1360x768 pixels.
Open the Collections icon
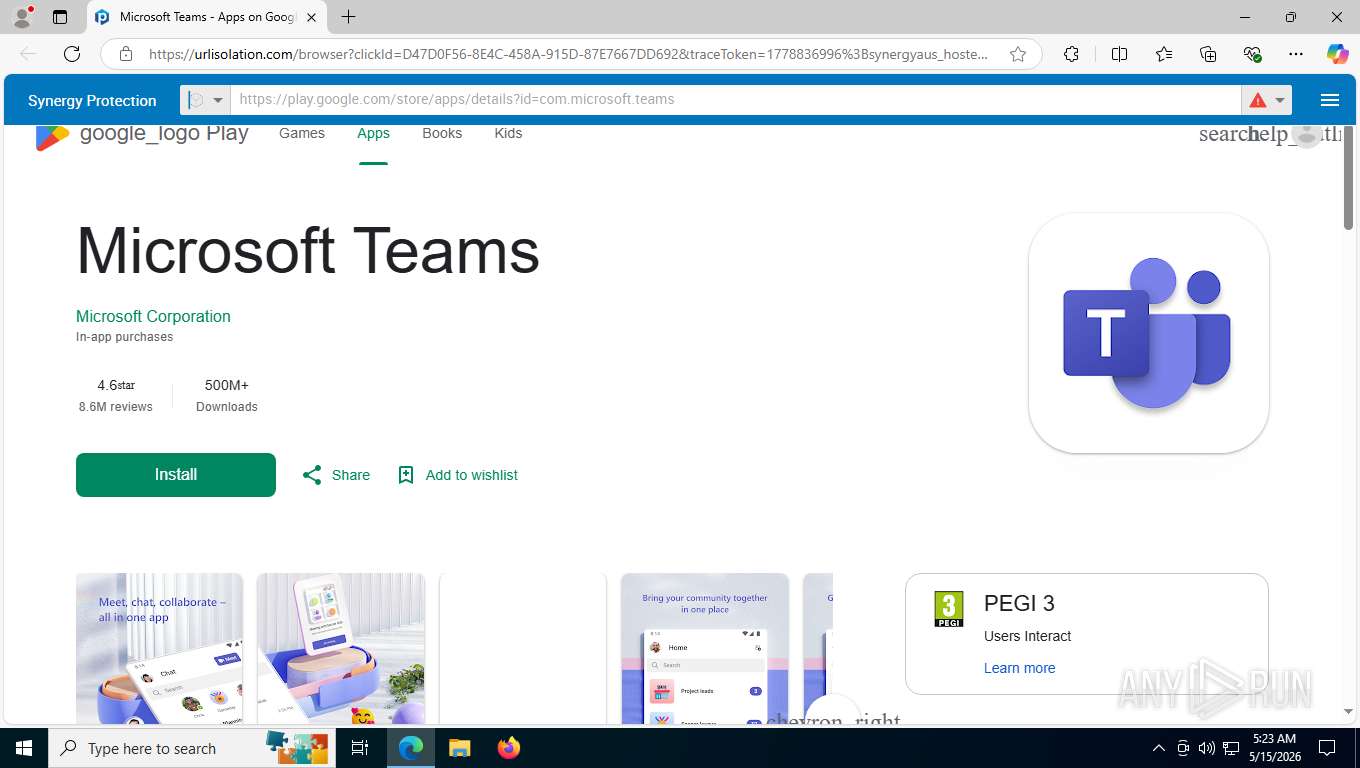(x=1208, y=54)
